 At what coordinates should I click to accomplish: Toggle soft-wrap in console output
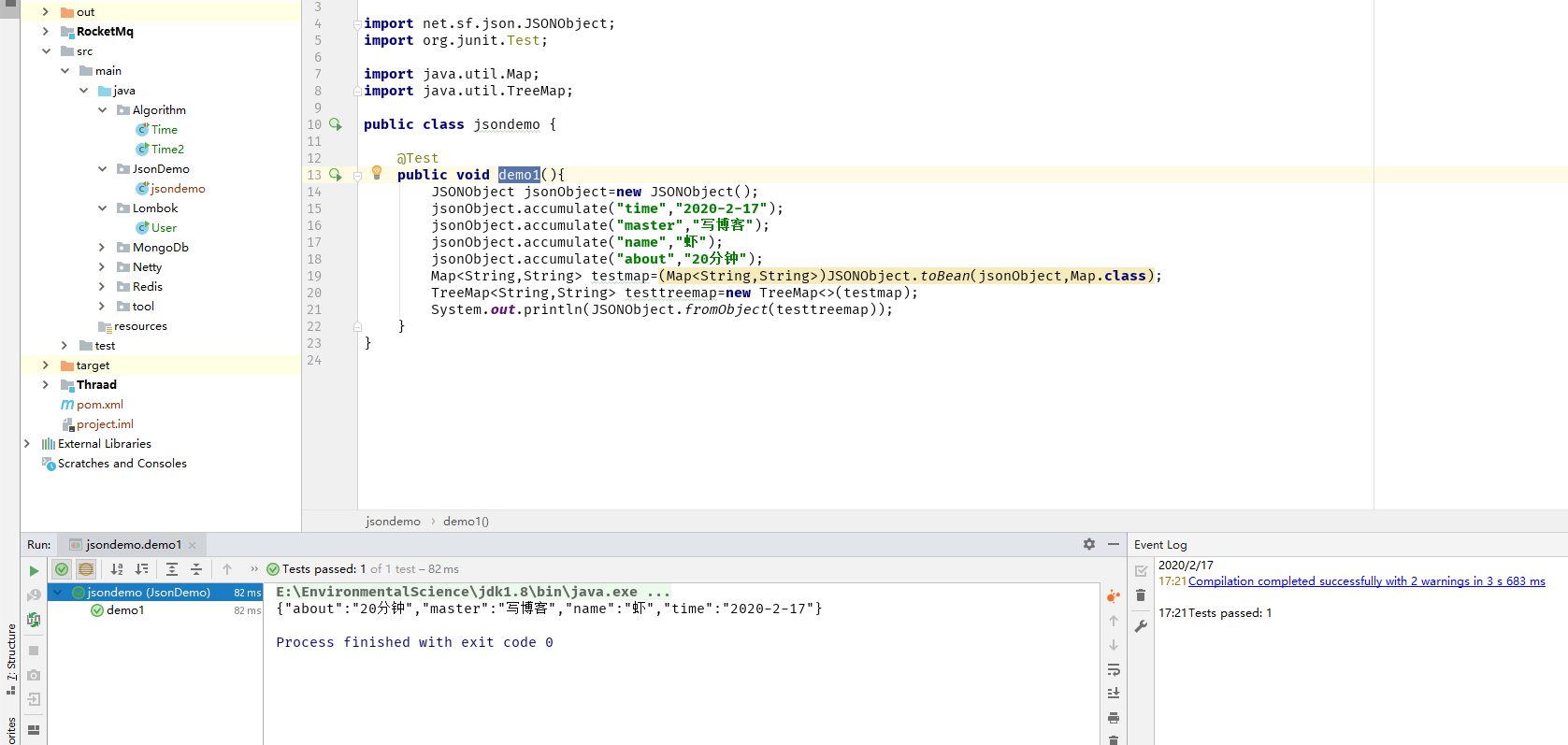click(x=1114, y=669)
